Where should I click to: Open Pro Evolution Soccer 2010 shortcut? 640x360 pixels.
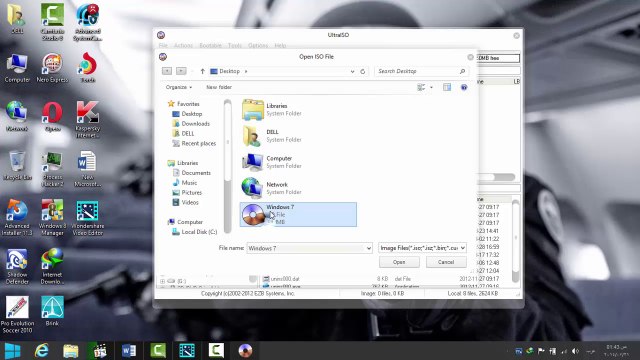click(17, 315)
